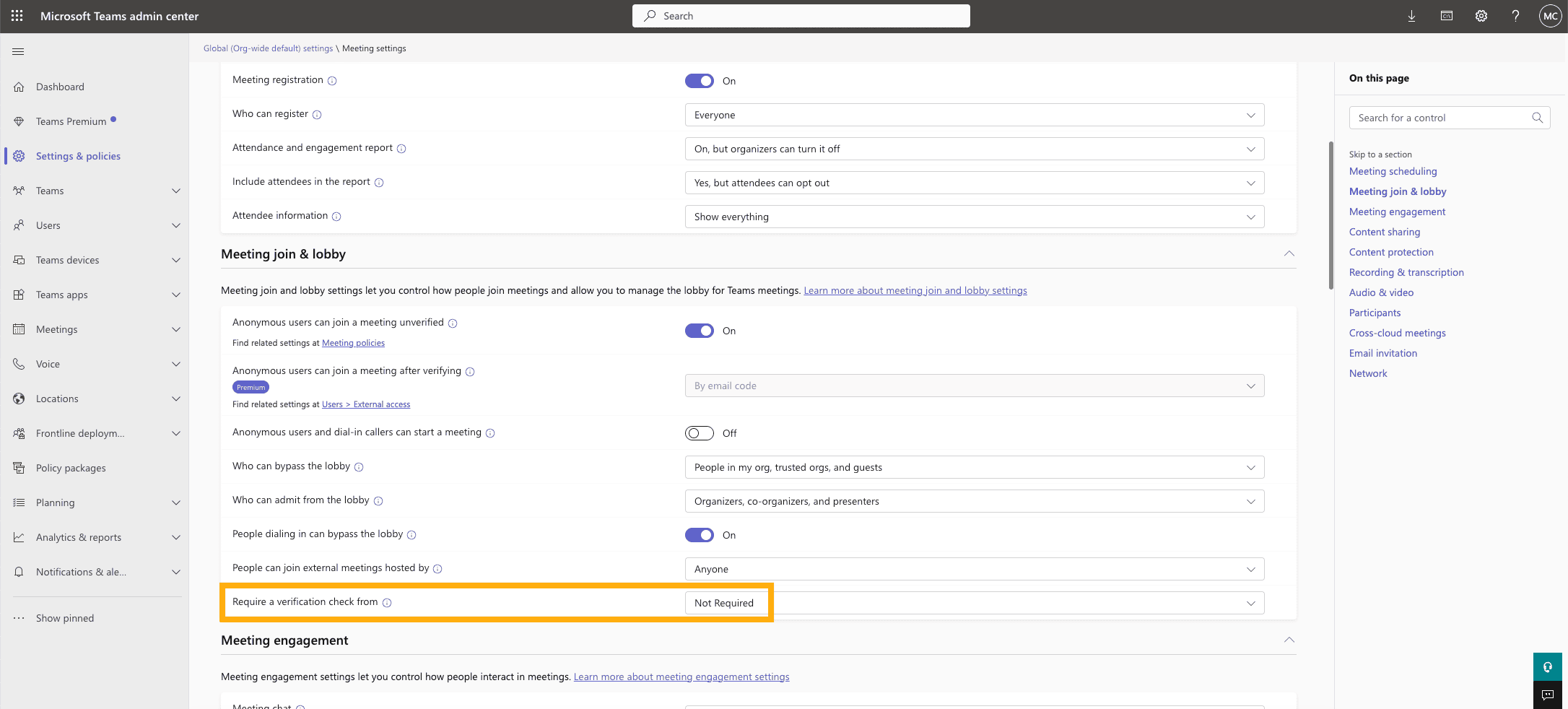Toggle Anonymous users can join a meeting unverified

pos(700,331)
